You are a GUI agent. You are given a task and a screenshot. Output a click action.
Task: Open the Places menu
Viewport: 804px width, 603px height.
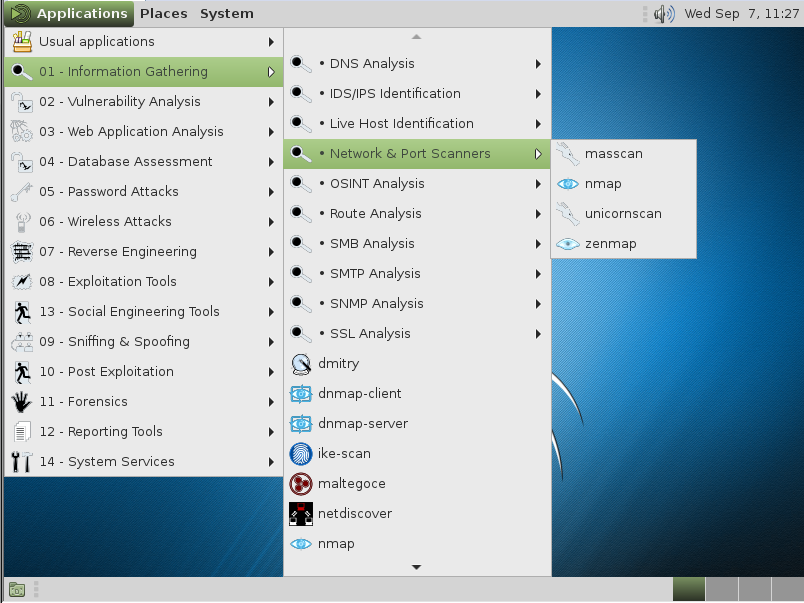point(164,13)
